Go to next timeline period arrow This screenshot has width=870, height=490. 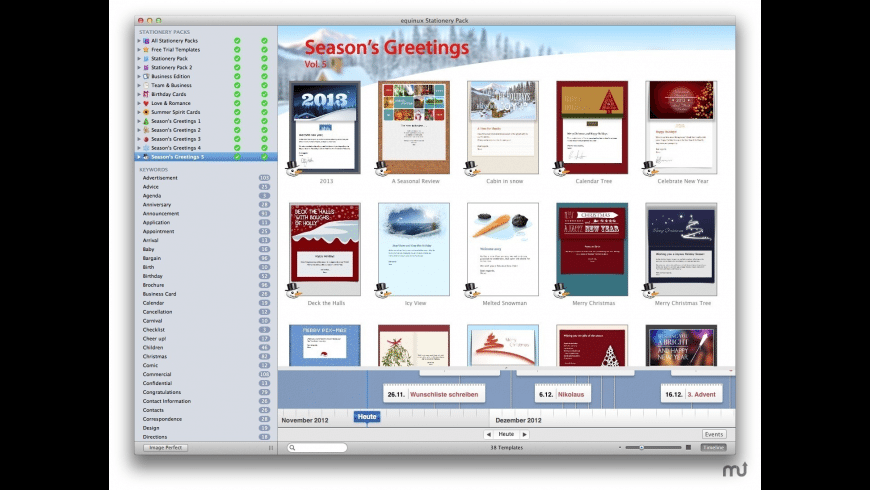click(524, 435)
